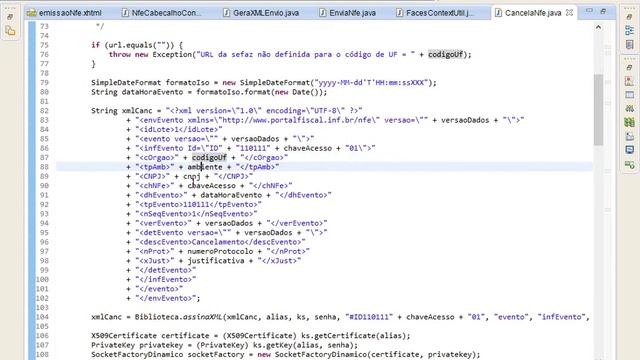Click line number 75 in the gutter
The height and width of the screenshot is (360, 640).
point(44,45)
